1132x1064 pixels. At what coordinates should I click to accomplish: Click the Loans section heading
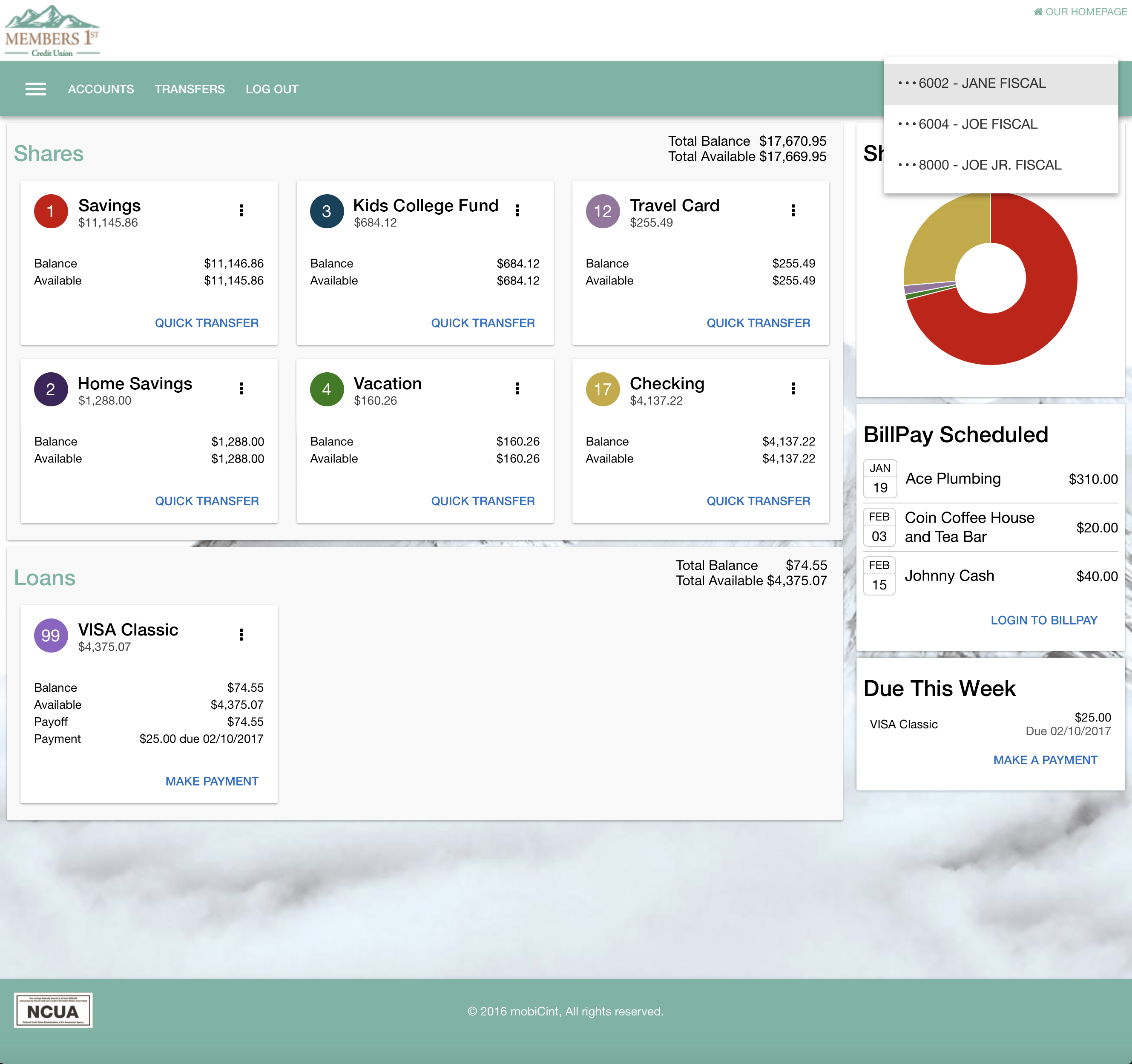click(44, 578)
